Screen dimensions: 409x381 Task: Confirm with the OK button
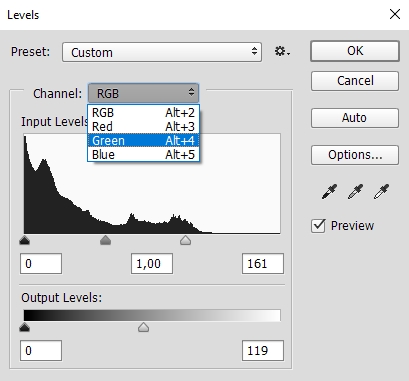(355, 51)
